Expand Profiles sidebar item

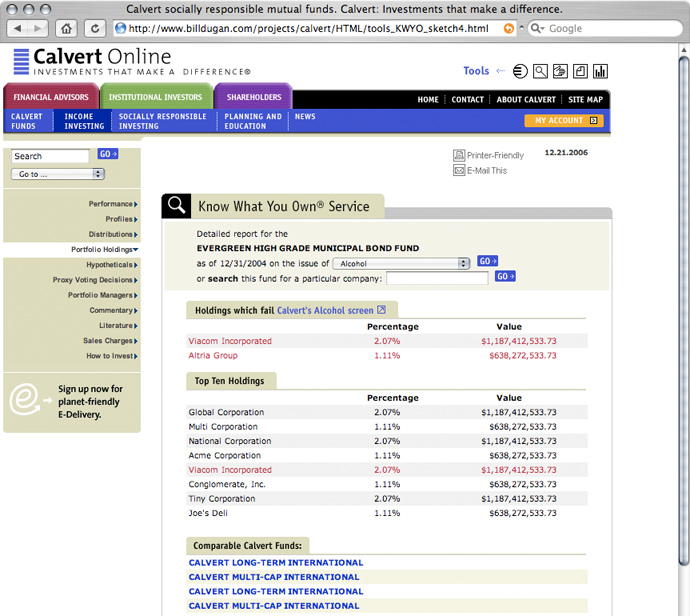click(x=121, y=219)
